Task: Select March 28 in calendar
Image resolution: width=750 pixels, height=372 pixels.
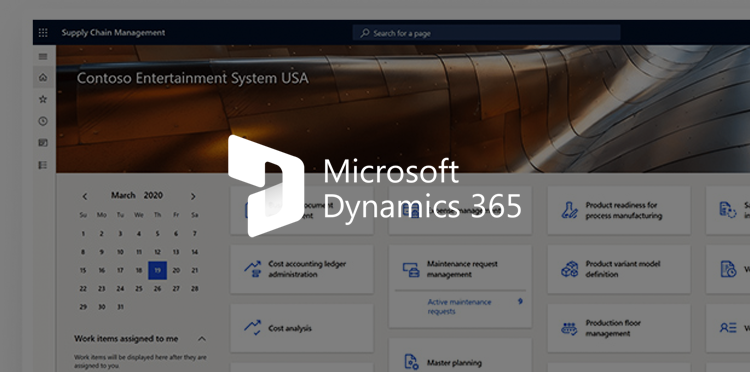Action: 195,288
